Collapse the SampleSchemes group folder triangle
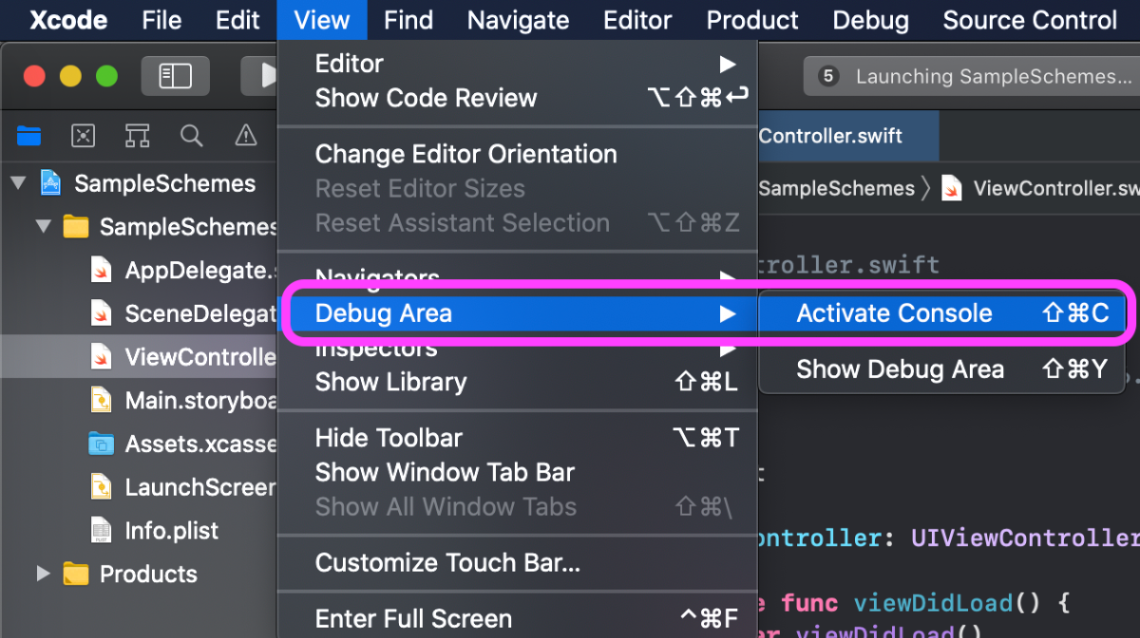1140x638 pixels. coord(44,227)
